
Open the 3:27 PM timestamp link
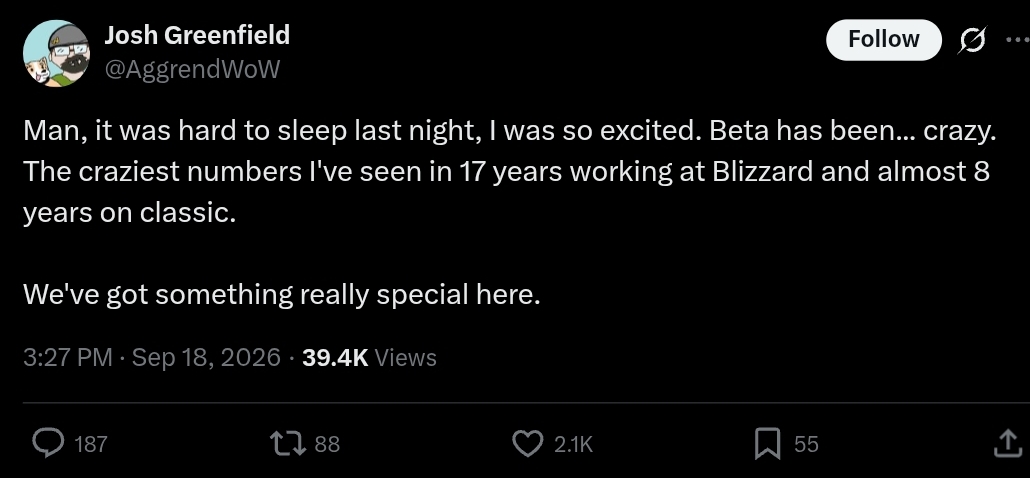(68, 358)
